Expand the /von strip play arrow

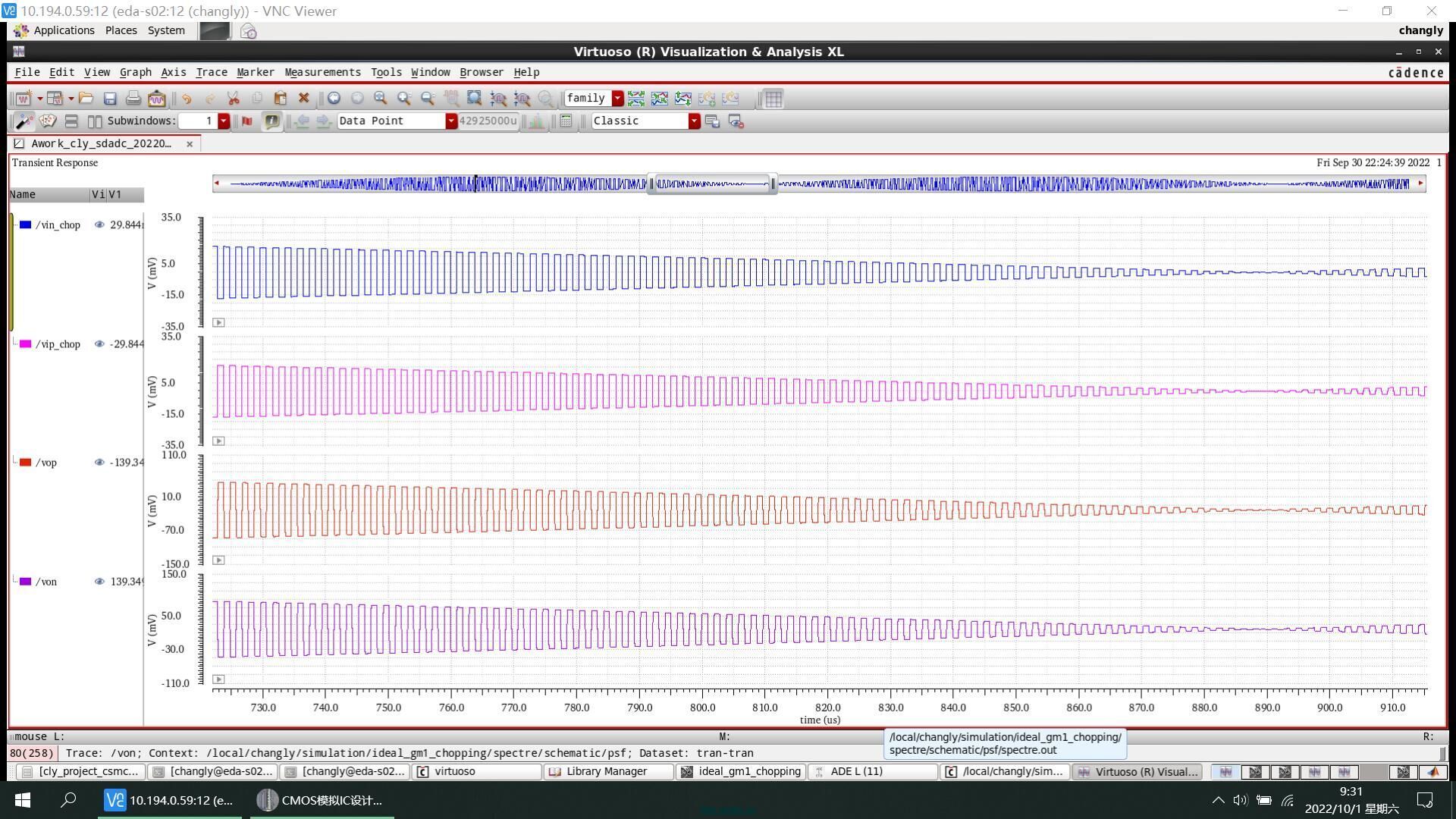click(218, 679)
